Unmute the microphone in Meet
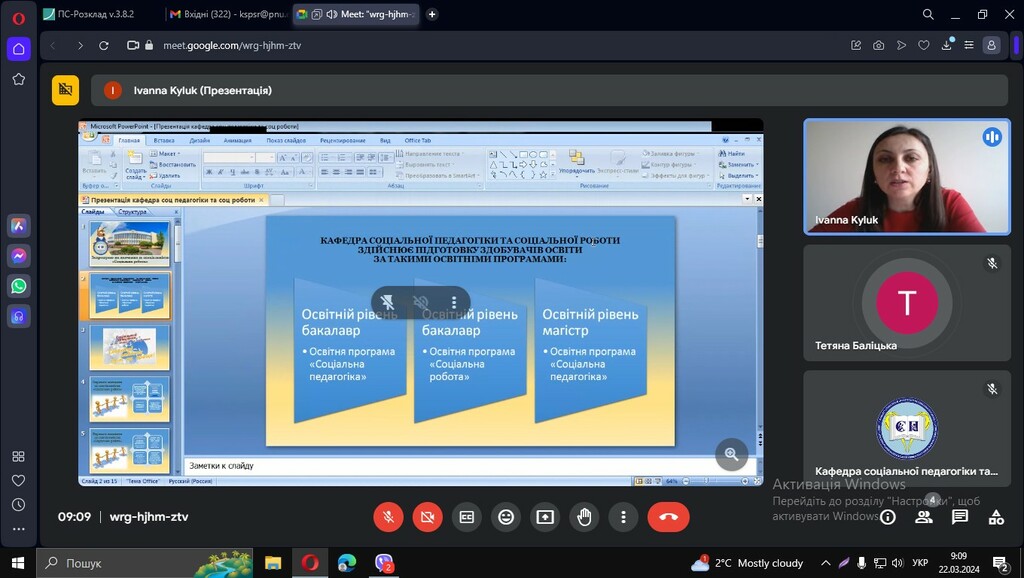The image size is (1024, 578). point(388,517)
